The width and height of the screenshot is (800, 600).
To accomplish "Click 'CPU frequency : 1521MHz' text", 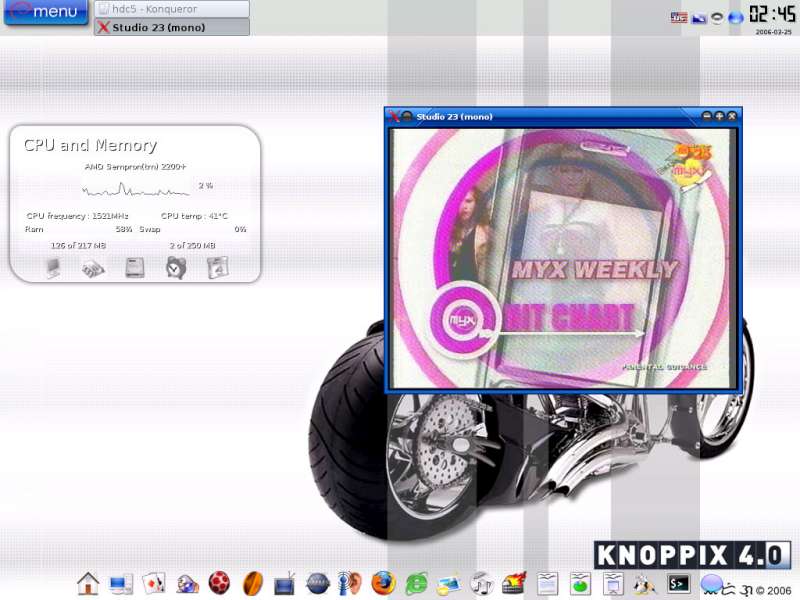I will 78,216.
